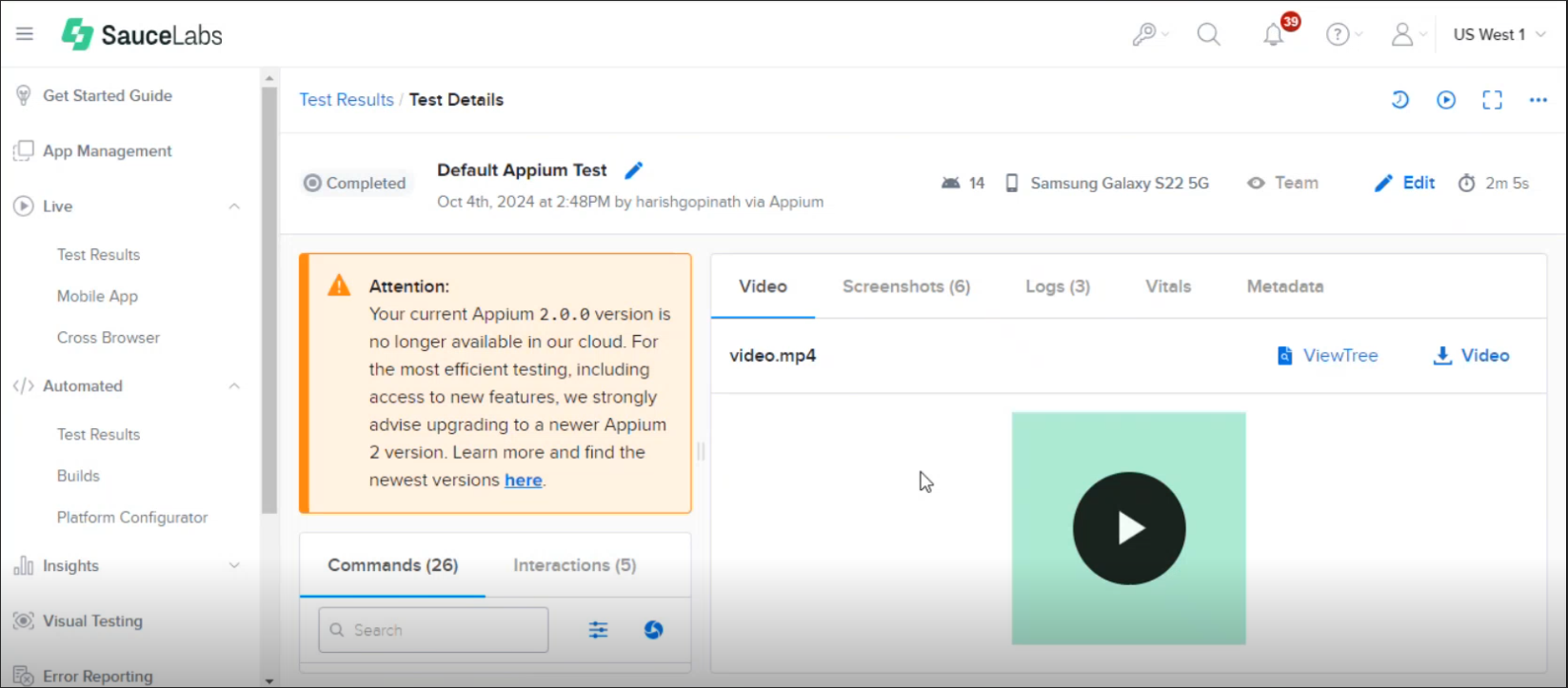Viewport: 1568px width, 688px height.
Task: Toggle fullscreen view icon
Action: 1492,99
